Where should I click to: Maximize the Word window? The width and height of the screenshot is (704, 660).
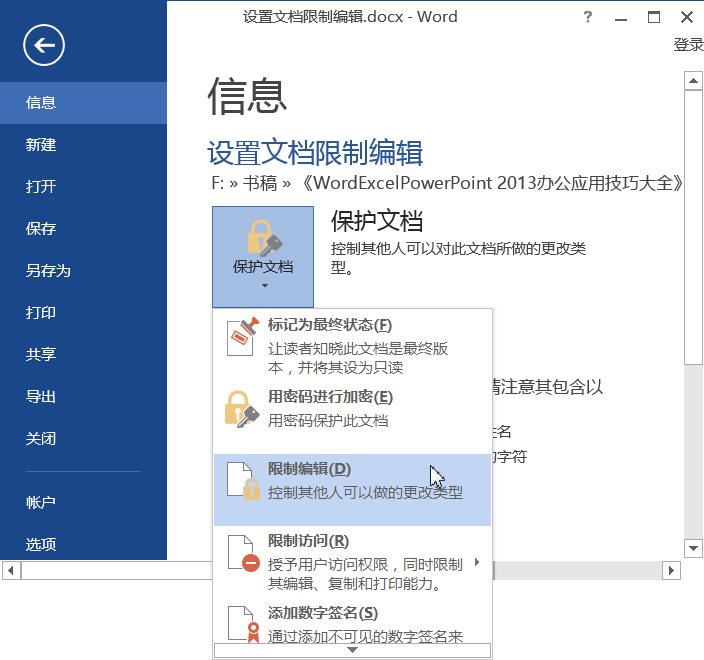pos(654,17)
